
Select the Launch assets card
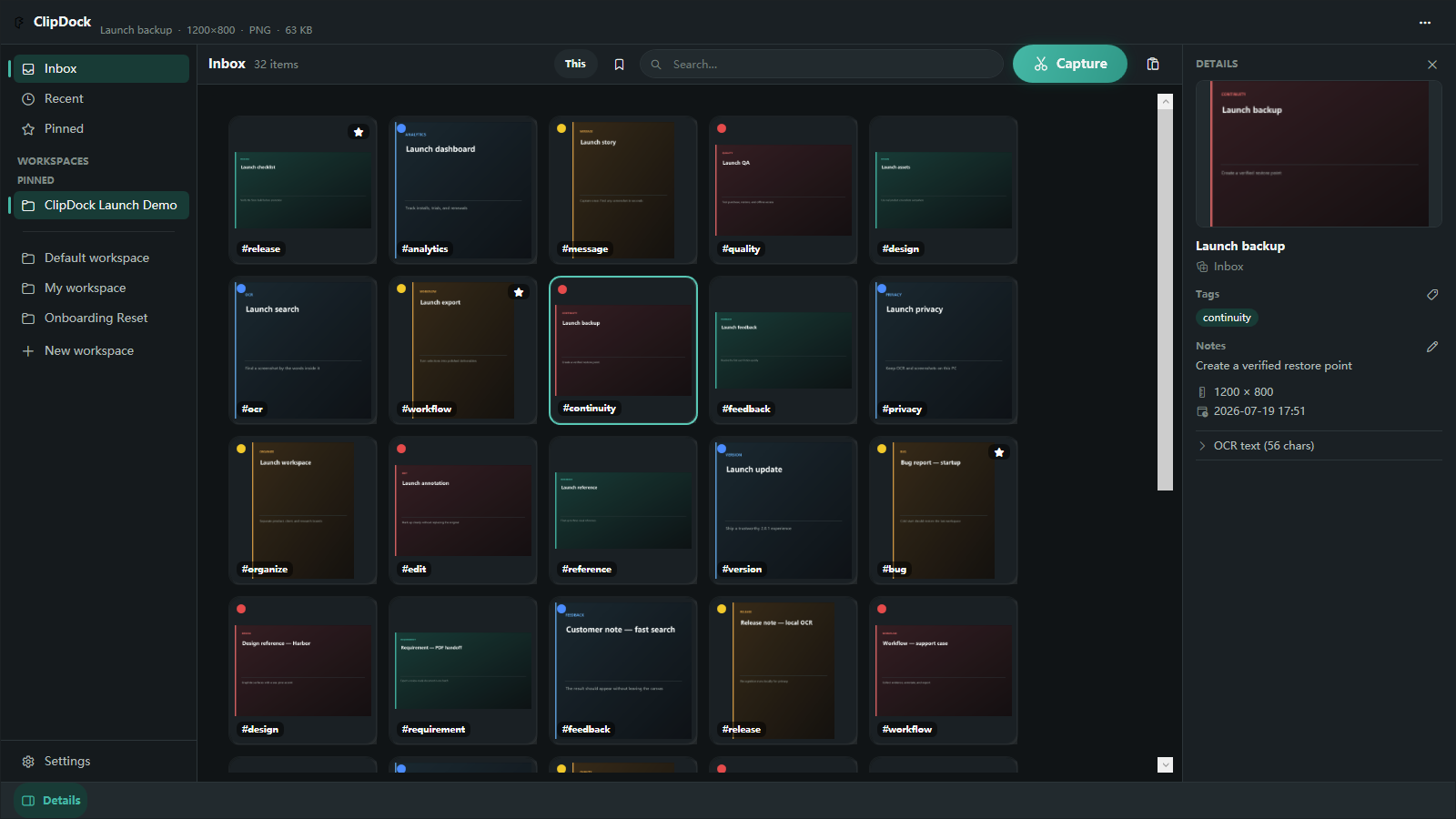(x=944, y=190)
